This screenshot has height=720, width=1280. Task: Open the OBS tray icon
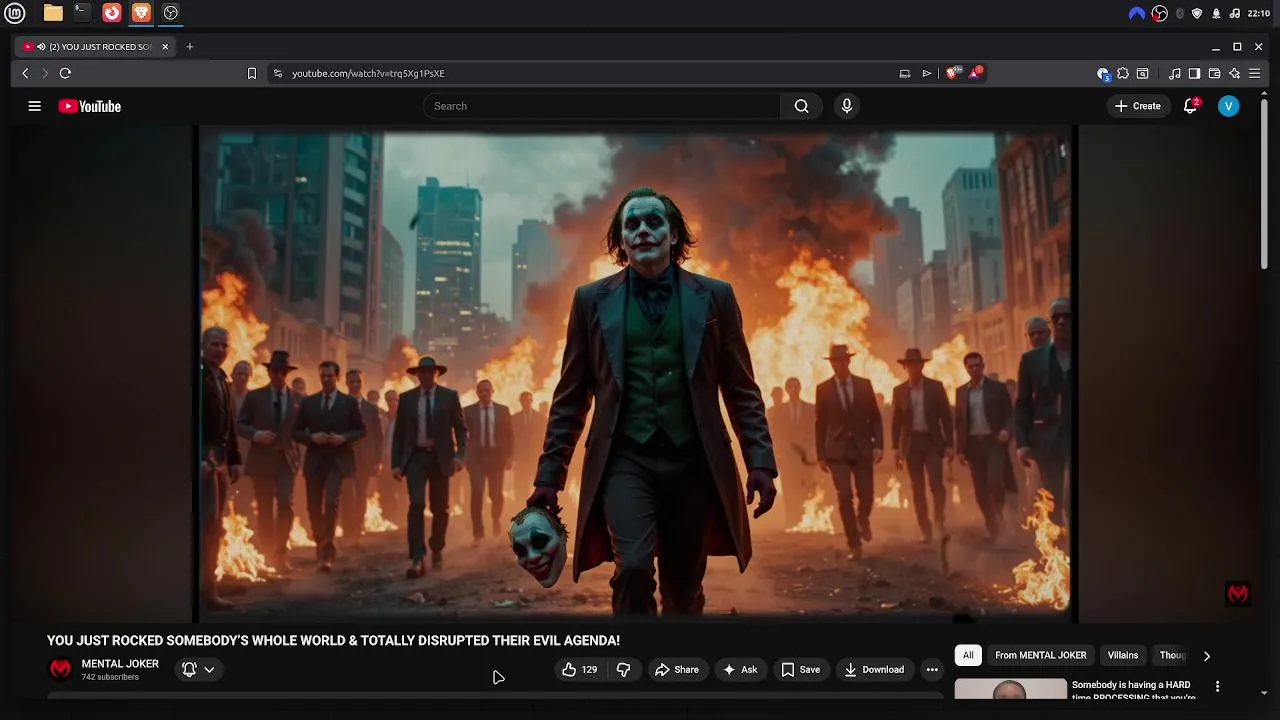click(x=1159, y=13)
